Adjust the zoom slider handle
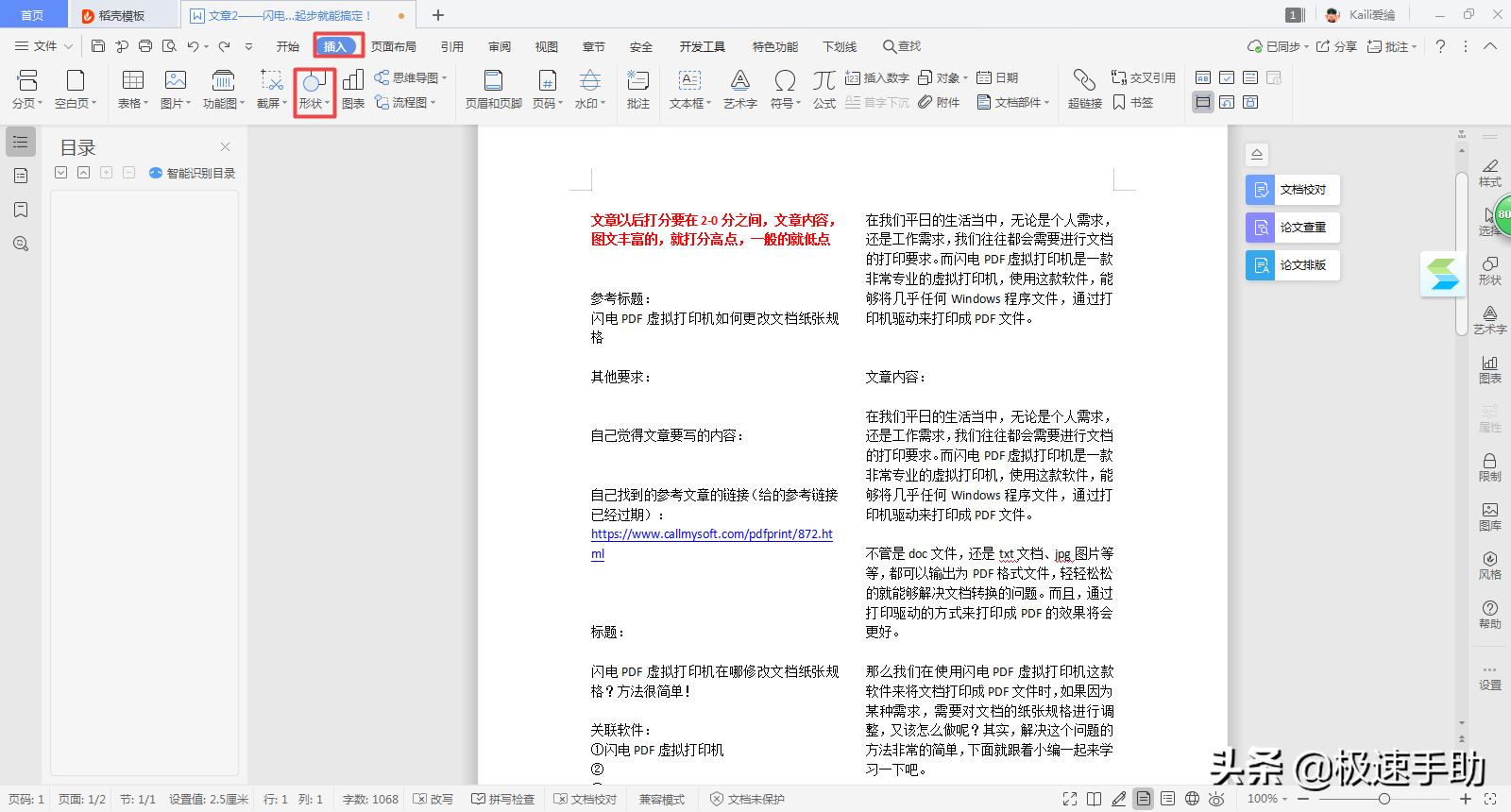The width and height of the screenshot is (1511, 812). [1384, 799]
